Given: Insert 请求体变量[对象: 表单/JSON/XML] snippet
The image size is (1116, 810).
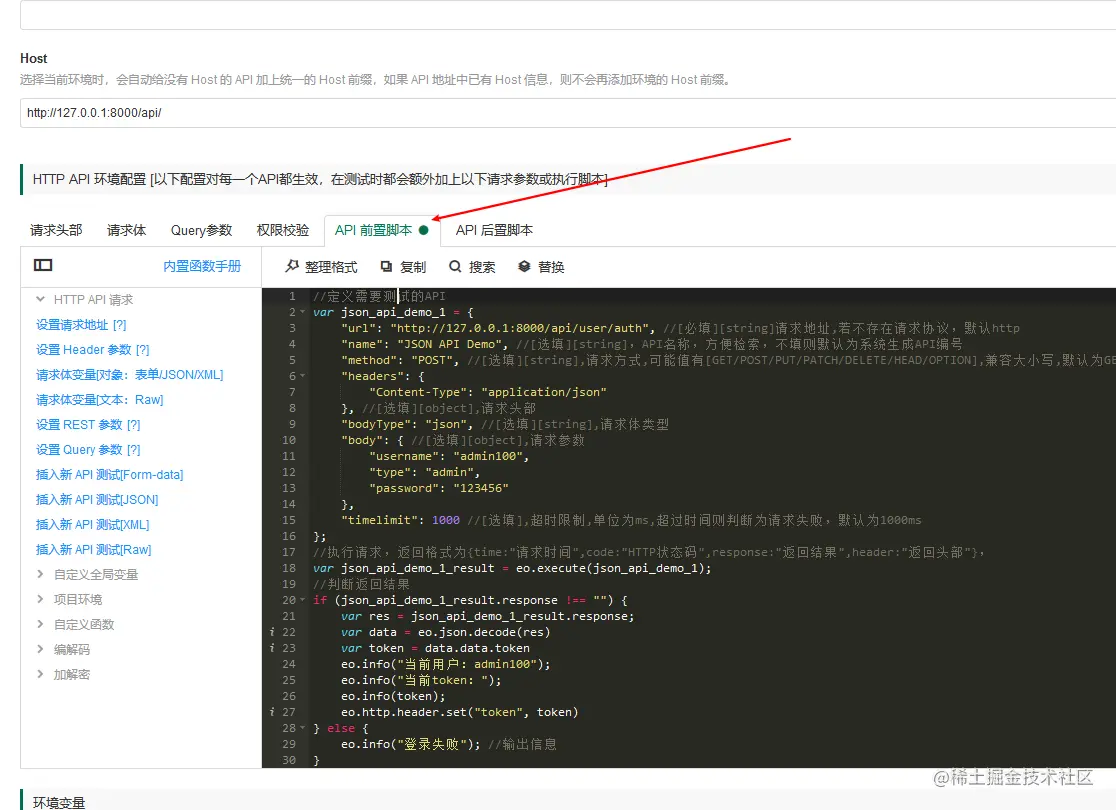Looking at the screenshot, I should [x=130, y=374].
